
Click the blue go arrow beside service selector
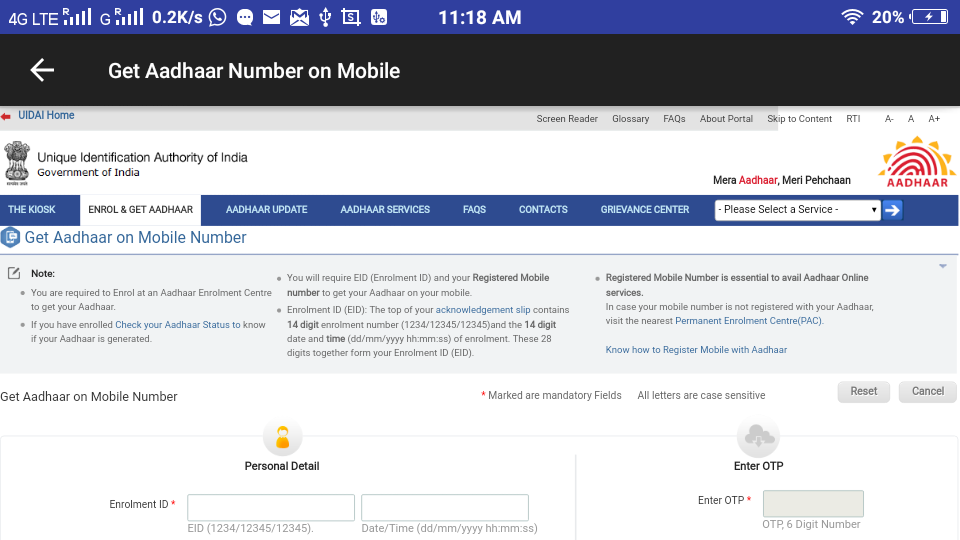coord(893,210)
